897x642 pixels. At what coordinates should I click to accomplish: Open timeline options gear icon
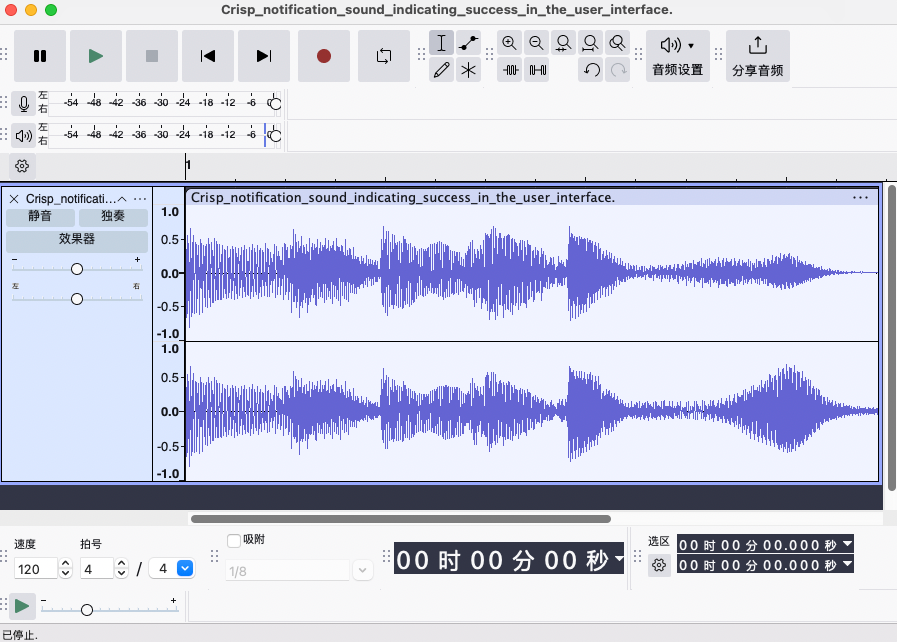[x=22, y=166]
